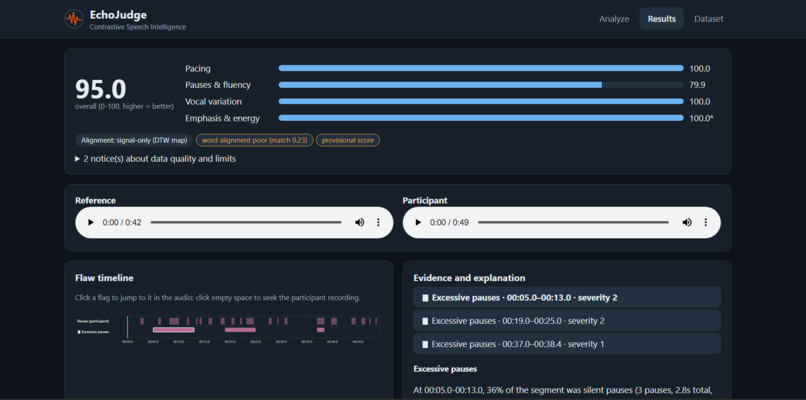Click the Pauses & fluency value 79.9
Viewport: 806px width, 400px height.
tap(697, 85)
